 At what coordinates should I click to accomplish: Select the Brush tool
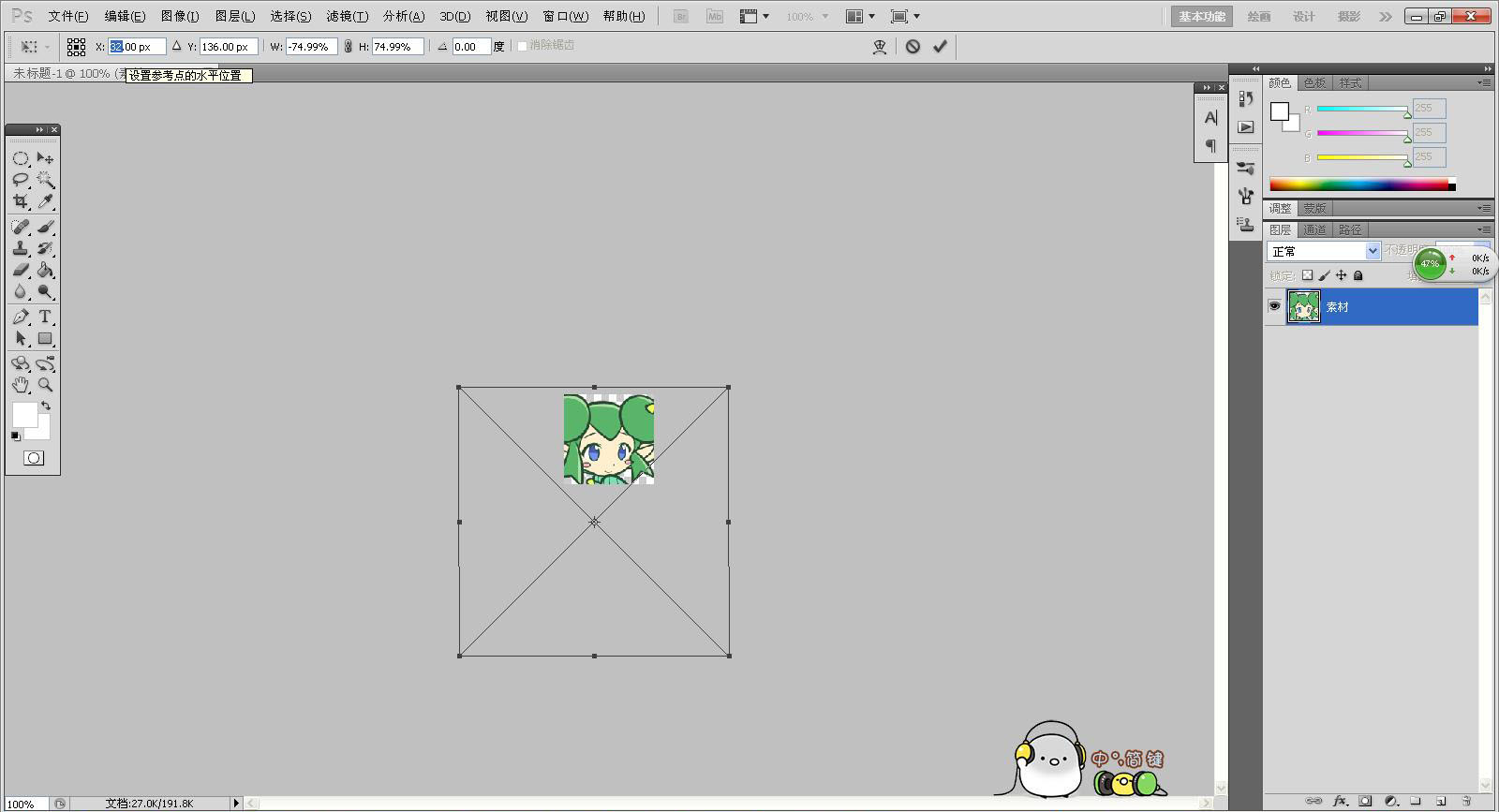point(45,227)
